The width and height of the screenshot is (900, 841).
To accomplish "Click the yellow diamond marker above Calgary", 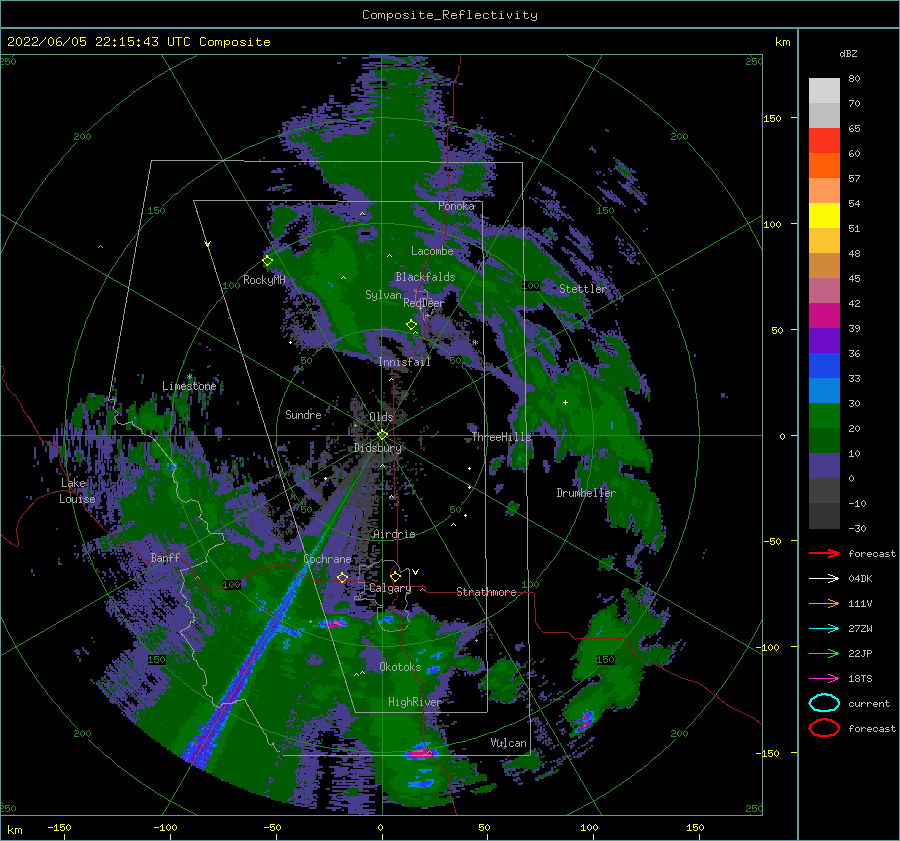I will click(395, 576).
